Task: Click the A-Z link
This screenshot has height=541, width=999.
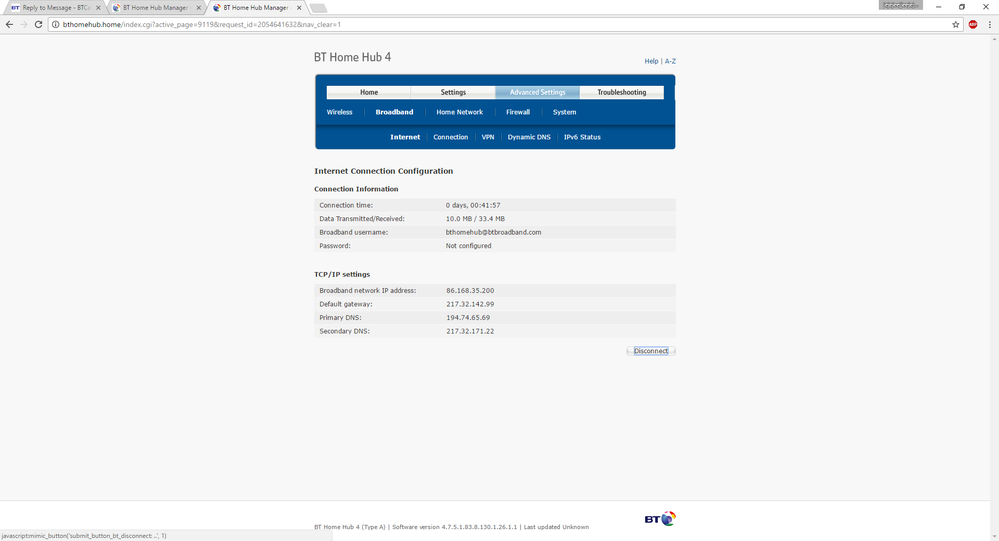Action: [x=670, y=61]
